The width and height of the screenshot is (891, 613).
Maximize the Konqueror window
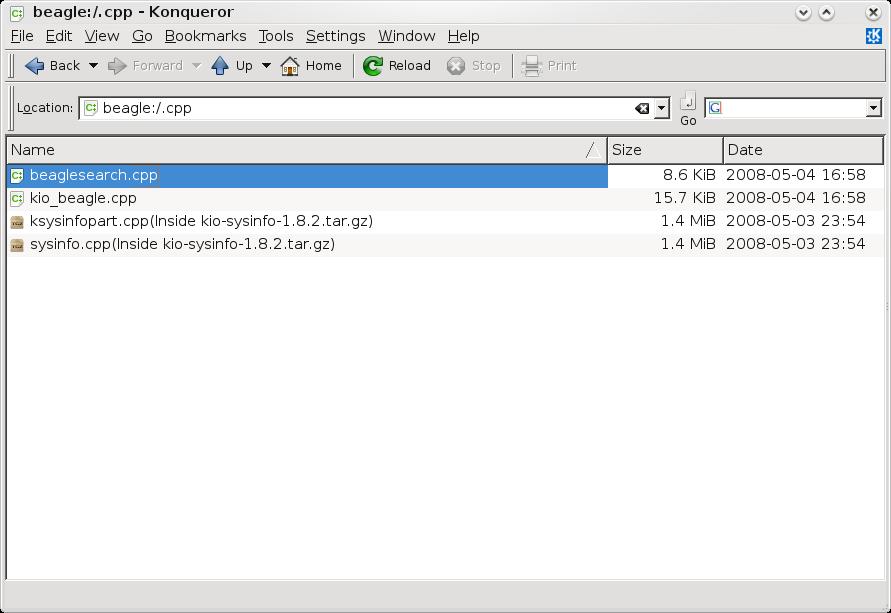(827, 12)
